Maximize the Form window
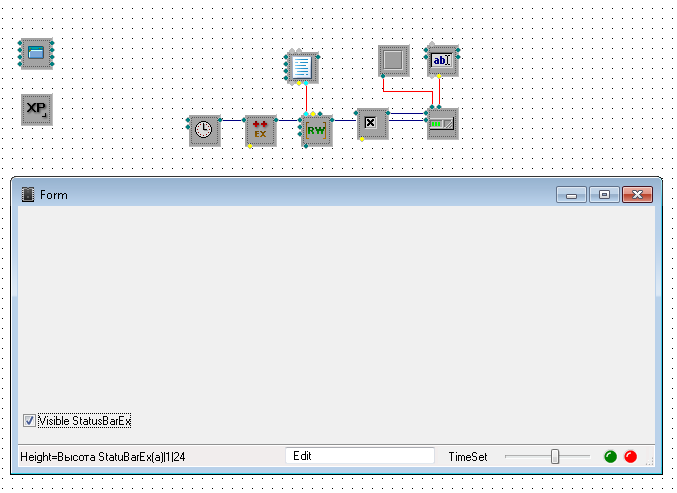Screen dimensions: 677x493 604,195
